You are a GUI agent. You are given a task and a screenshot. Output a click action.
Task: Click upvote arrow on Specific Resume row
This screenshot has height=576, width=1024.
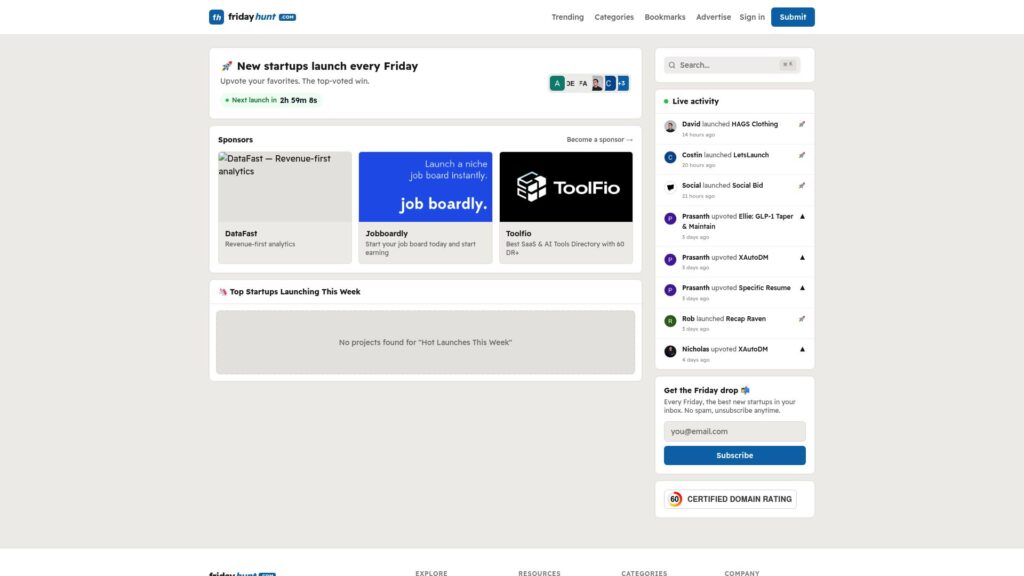(803, 287)
